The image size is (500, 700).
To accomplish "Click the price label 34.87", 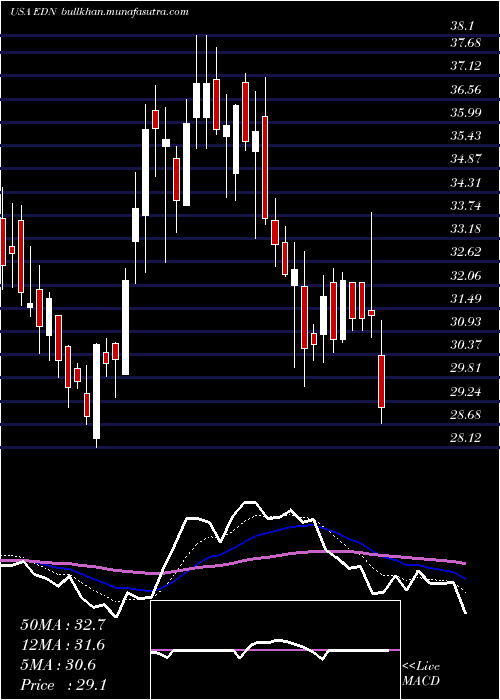I will pos(466,158).
